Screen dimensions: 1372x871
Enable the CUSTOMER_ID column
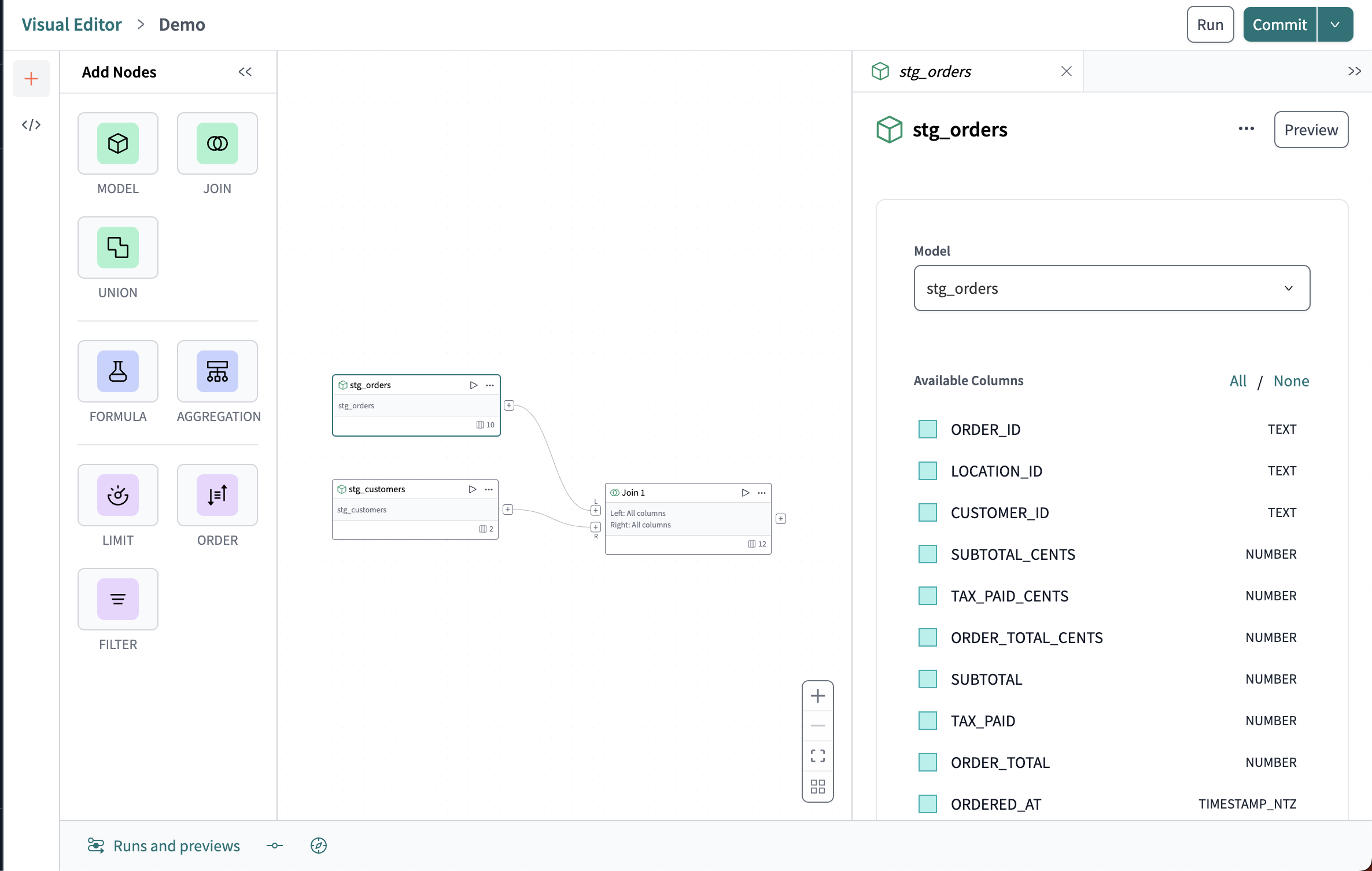pos(927,512)
